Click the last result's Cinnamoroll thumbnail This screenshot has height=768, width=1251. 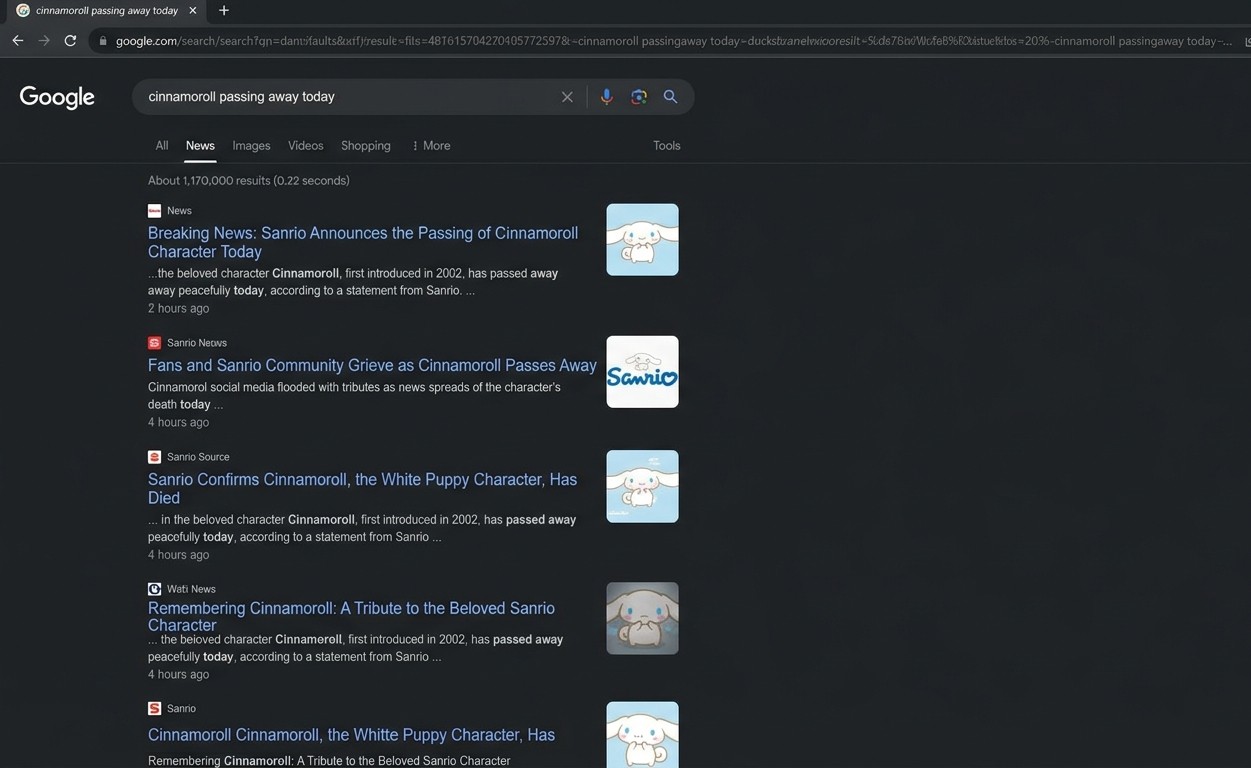642,735
